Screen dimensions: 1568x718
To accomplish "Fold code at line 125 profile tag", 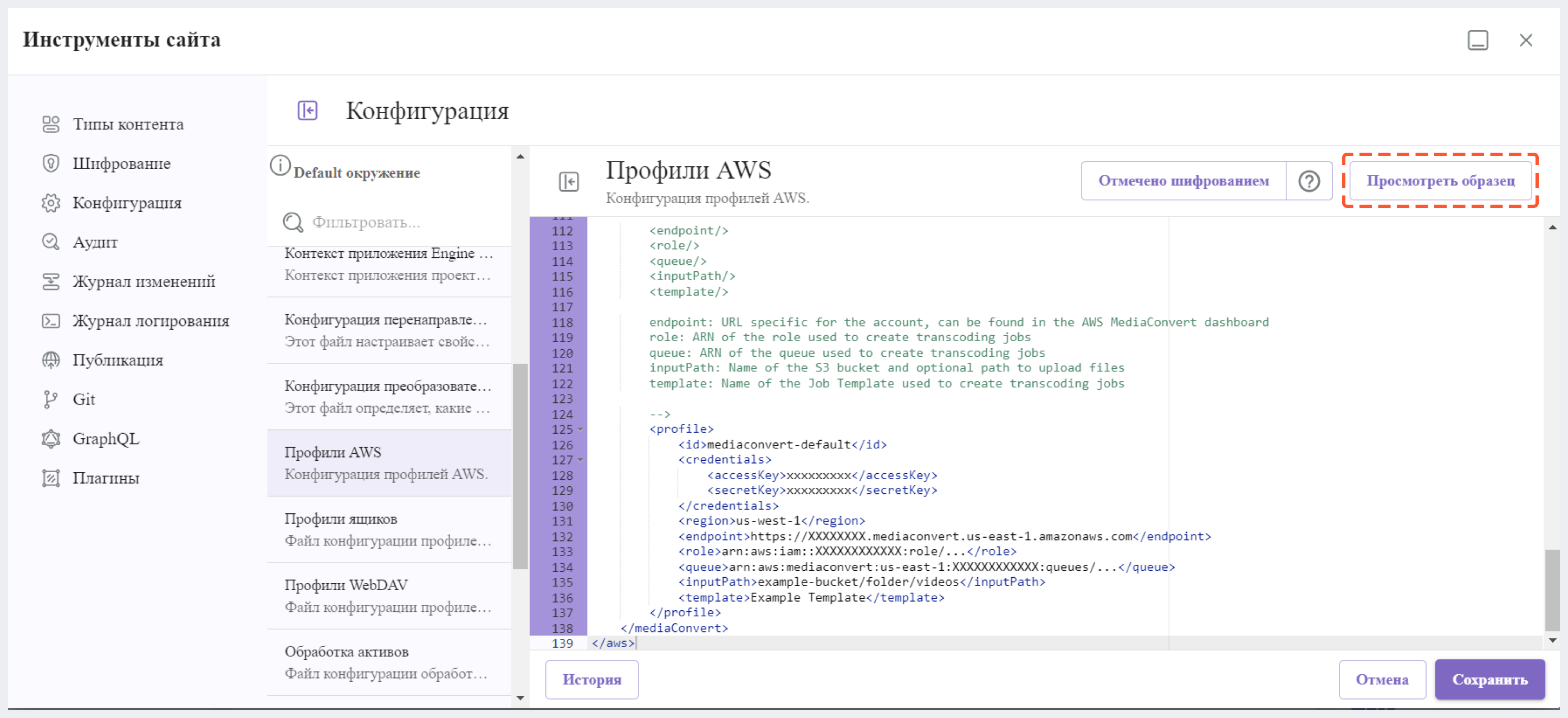I will (580, 429).
